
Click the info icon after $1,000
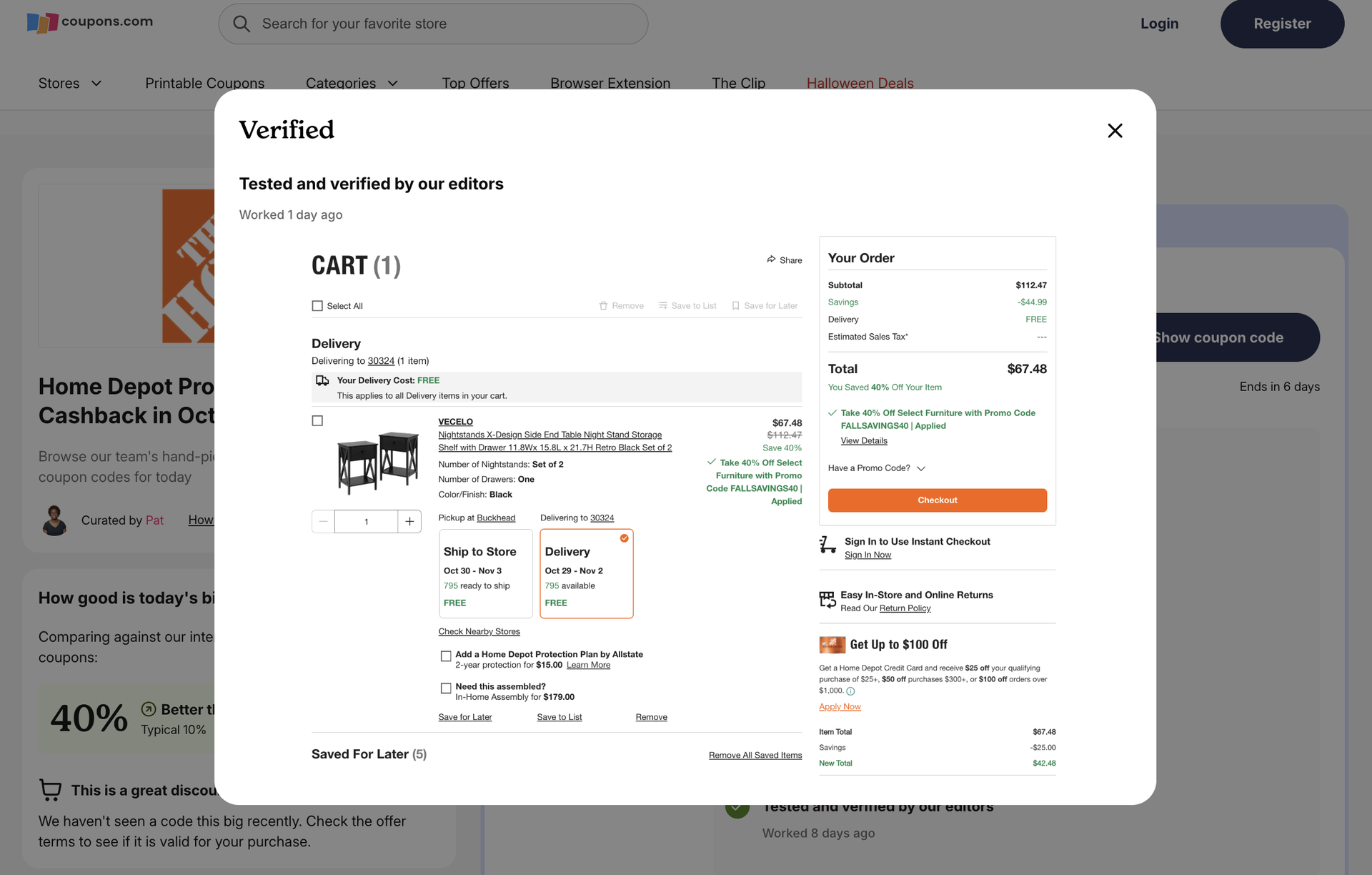(x=850, y=691)
